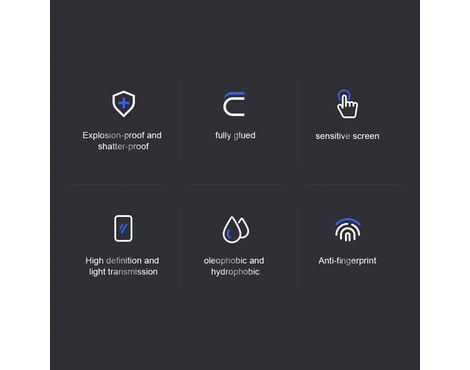The width and height of the screenshot is (470, 370).
Task: Click the horizontal divider below "fully glued"
Action: click(235, 184)
